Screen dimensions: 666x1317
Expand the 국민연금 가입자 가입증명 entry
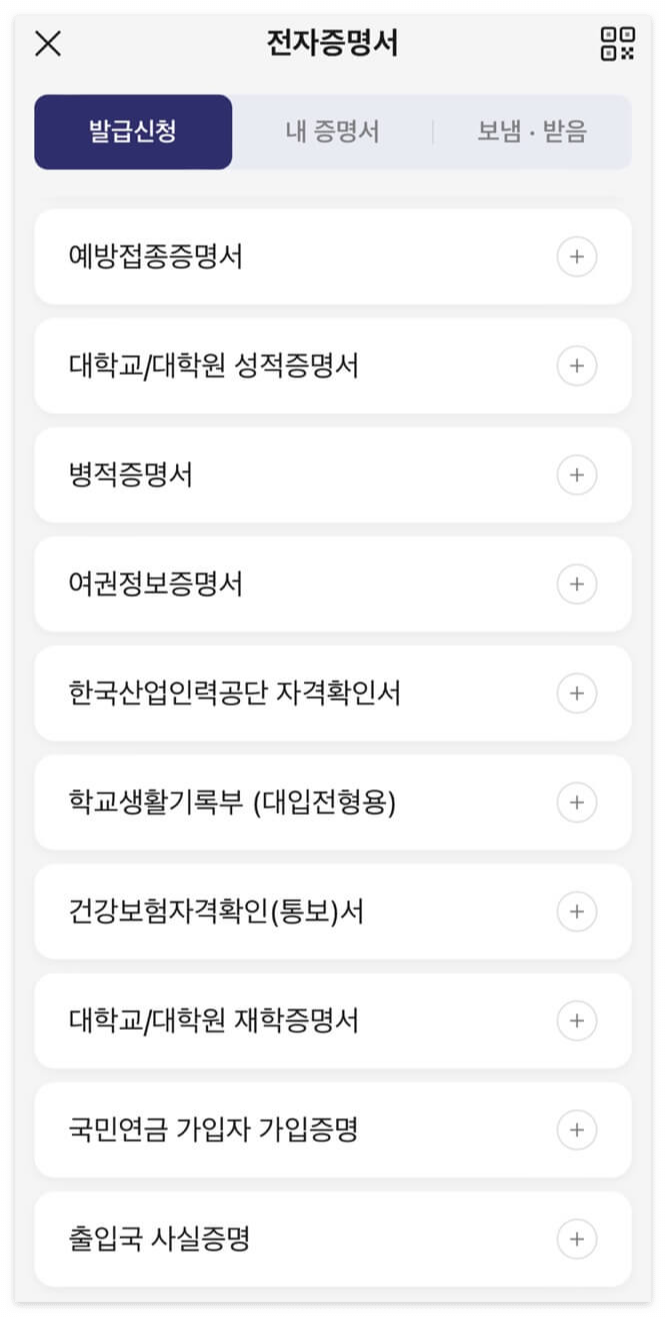tap(577, 1130)
